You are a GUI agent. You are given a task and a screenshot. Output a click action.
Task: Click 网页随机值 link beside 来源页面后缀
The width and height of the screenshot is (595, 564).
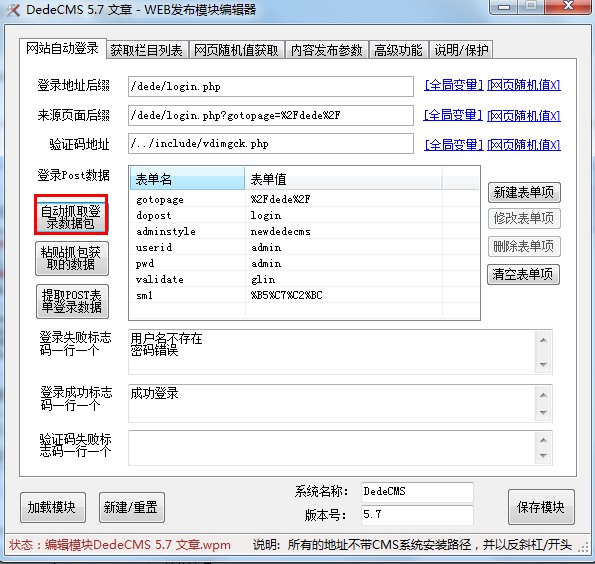coord(524,115)
